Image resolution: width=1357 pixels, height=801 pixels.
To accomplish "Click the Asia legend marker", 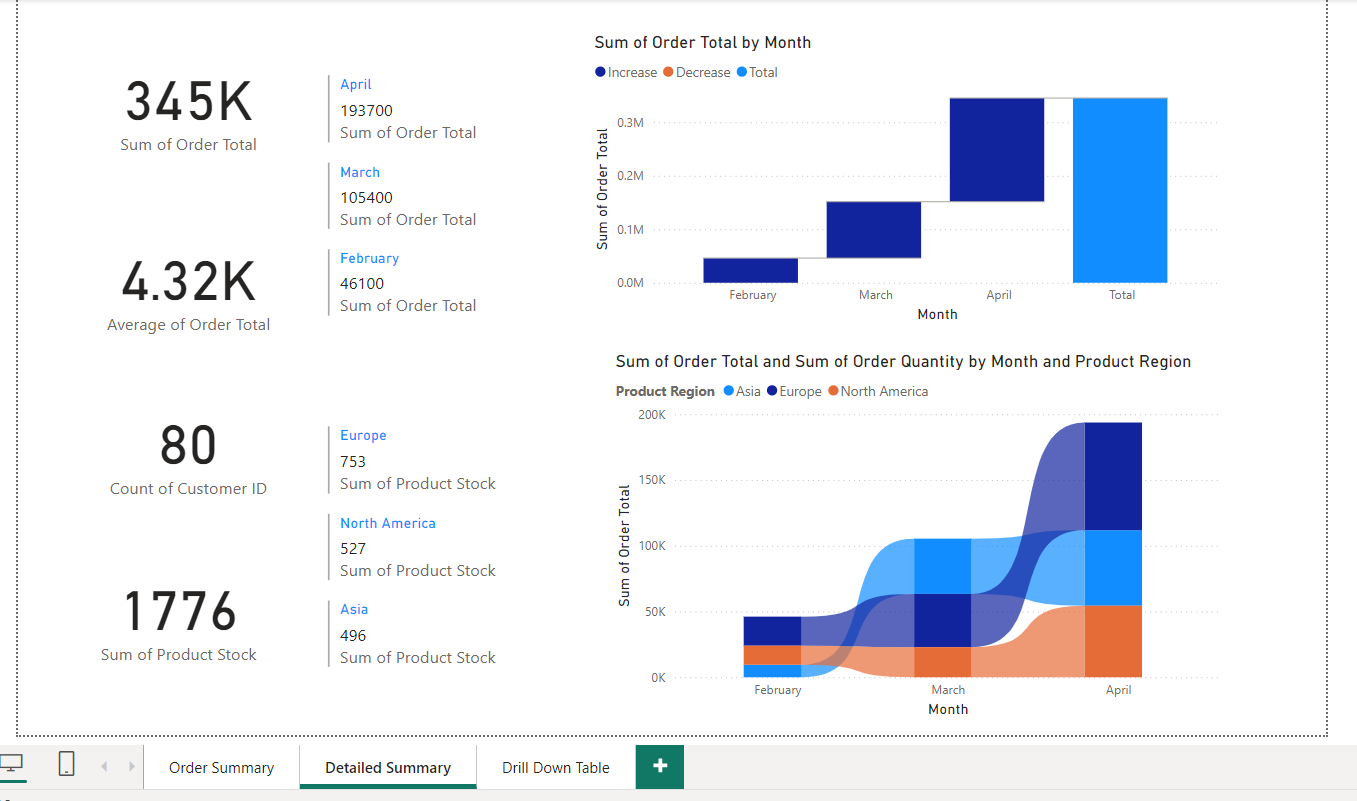I will click(728, 391).
